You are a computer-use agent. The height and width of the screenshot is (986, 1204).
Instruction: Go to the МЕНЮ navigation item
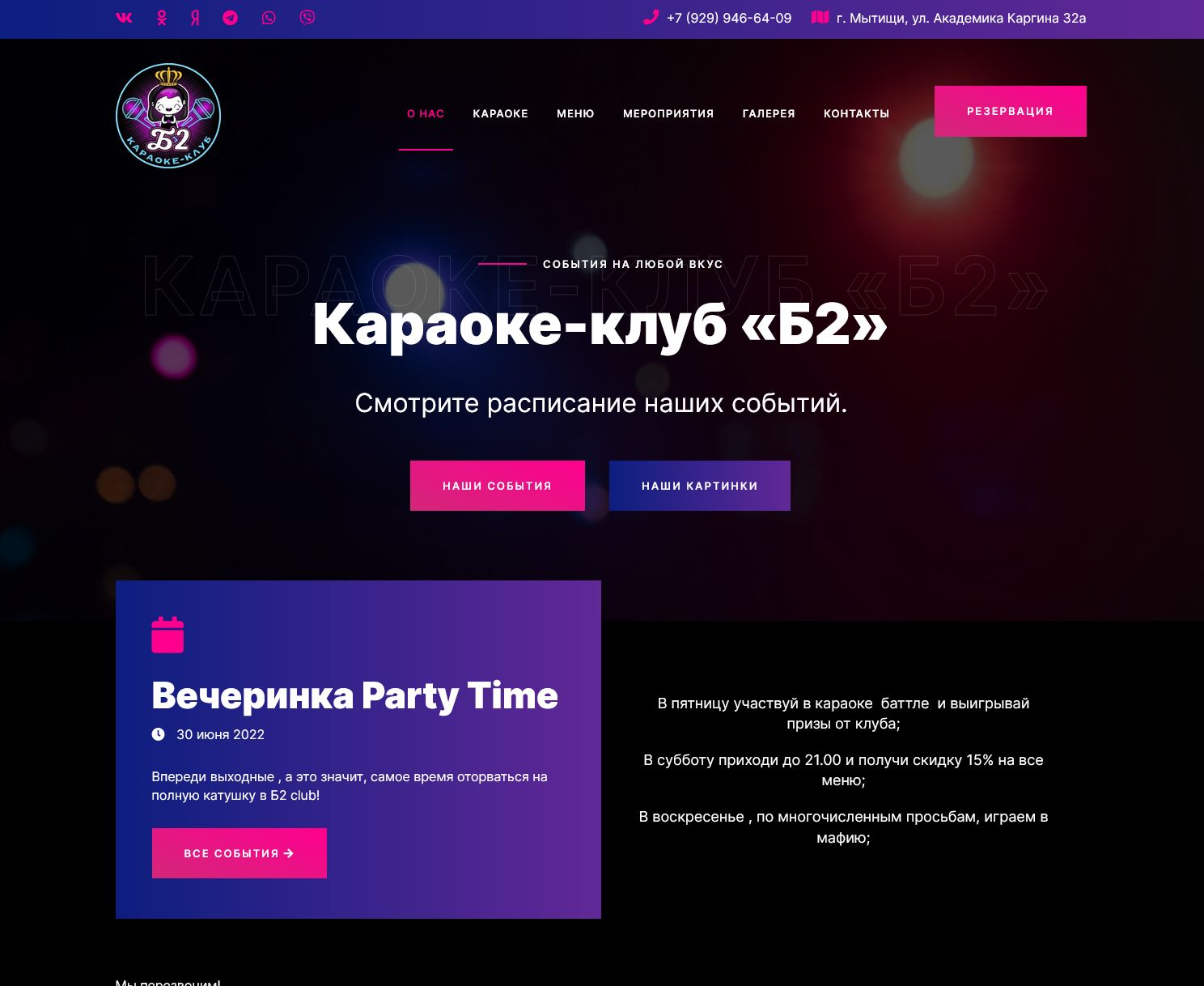(575, 113)
